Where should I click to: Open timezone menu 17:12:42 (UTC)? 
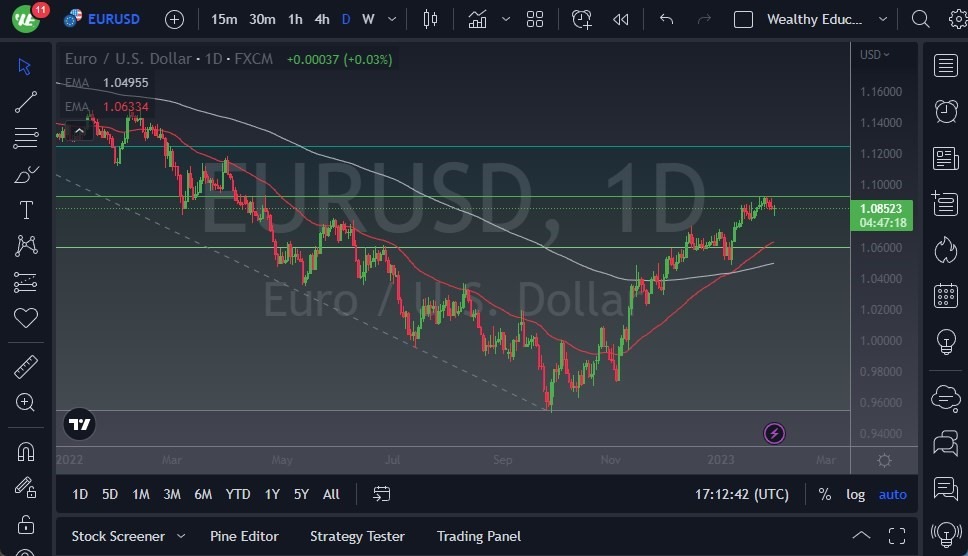click(x=742, y=494)
